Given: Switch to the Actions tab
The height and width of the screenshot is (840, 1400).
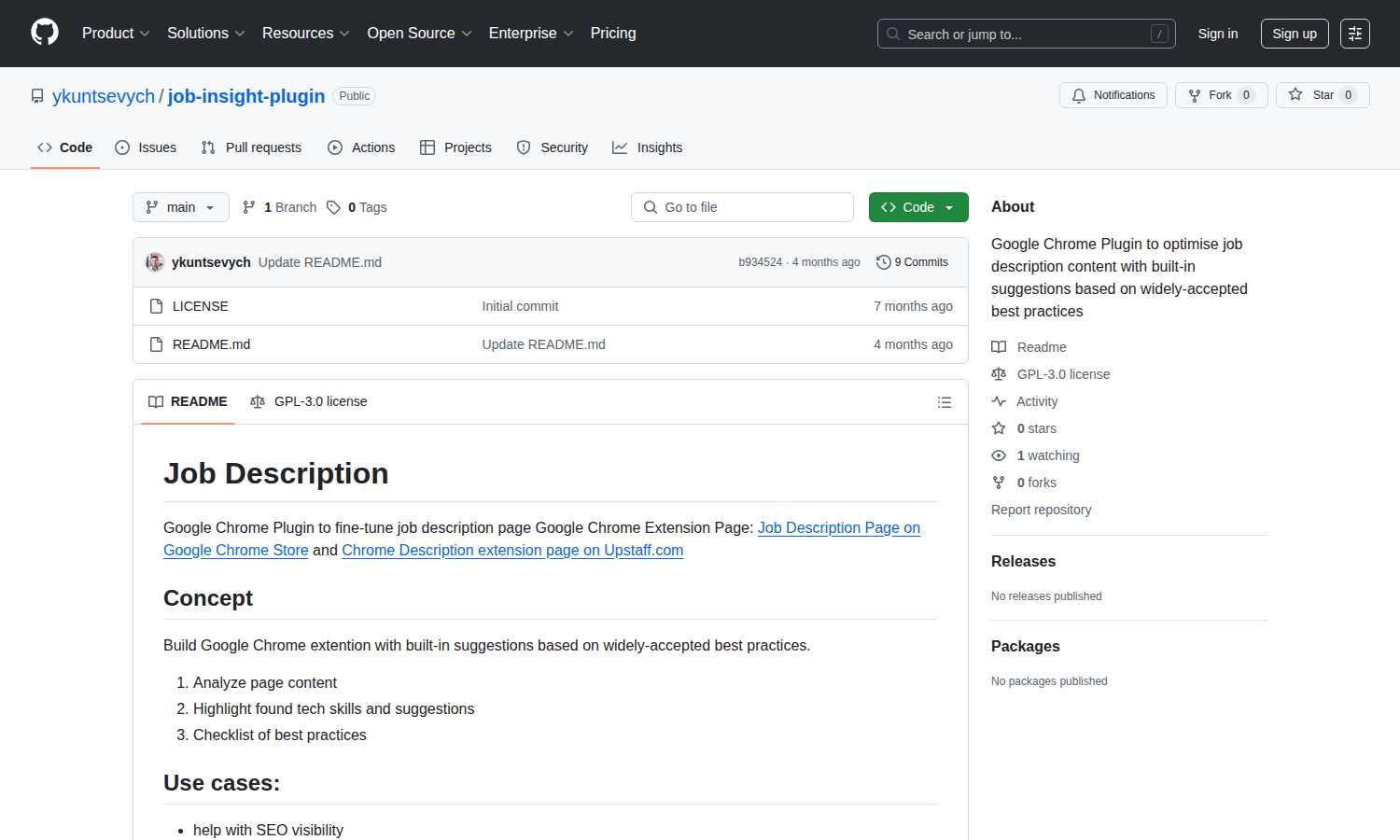Looking at the screenshot, I should (361, 147).
